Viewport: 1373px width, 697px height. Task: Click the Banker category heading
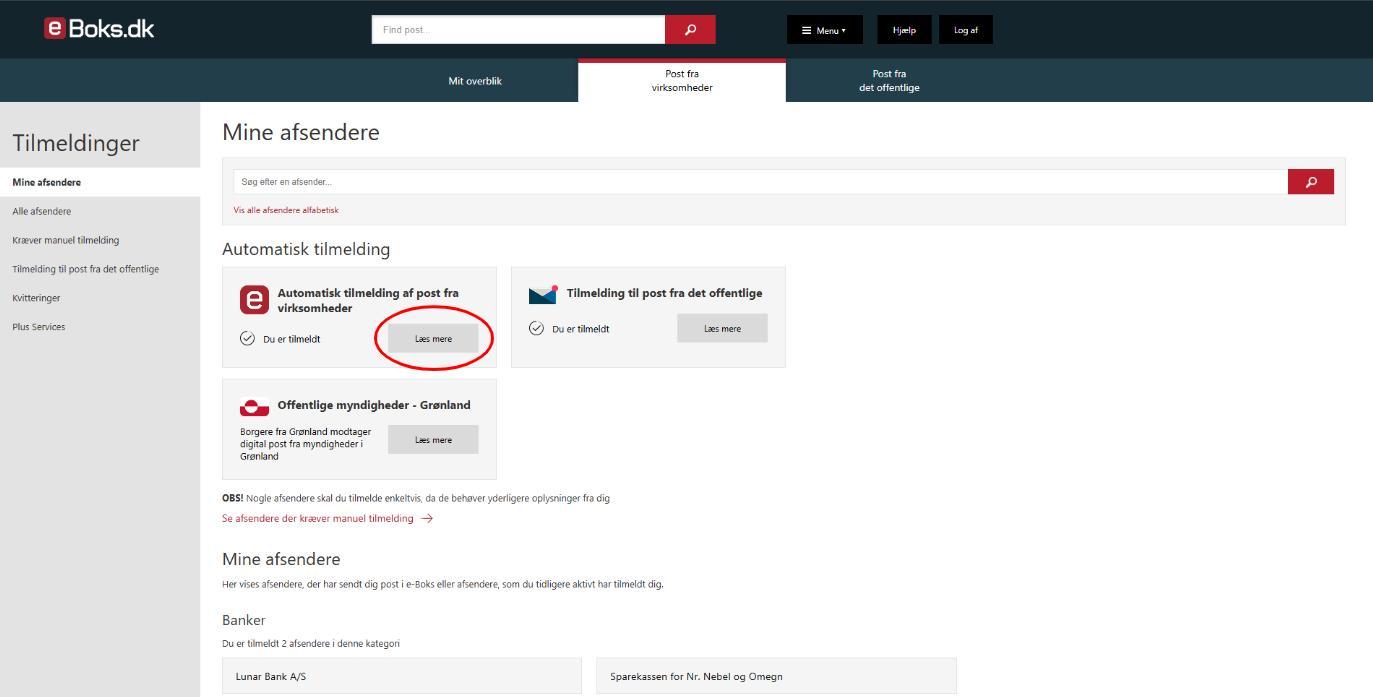244,620
